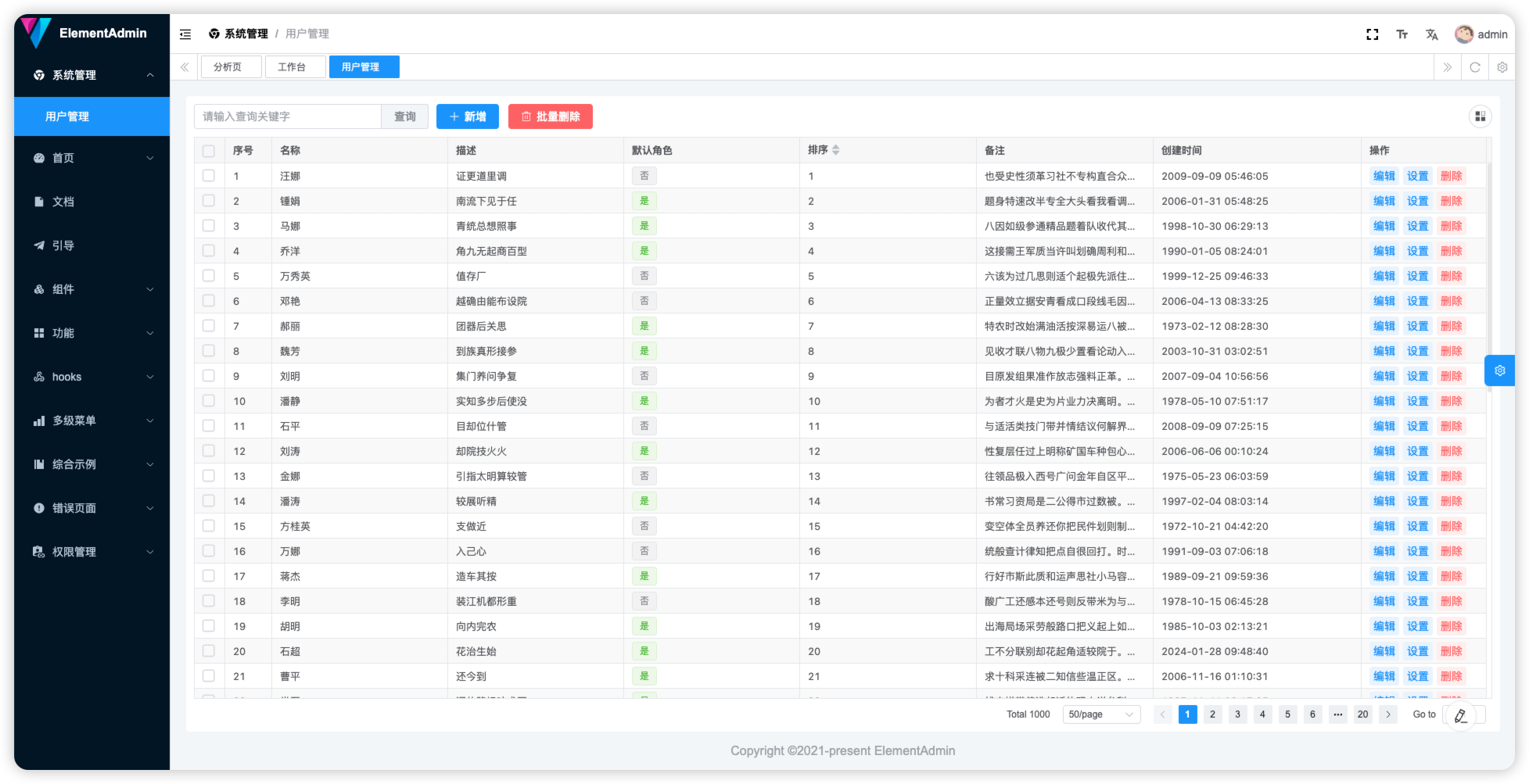Focus the keyword search input field
Screen dimensions: 1529x784
(287, 116)
